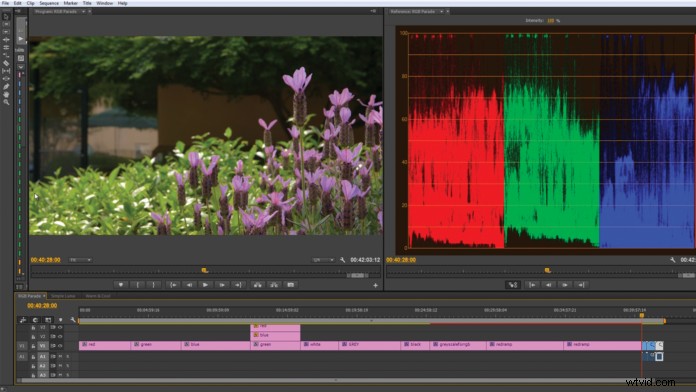Click Mark Out in Program monitor
Image resolution: width=696 pixels, height=392 pixels.
(x=154, y=285)
